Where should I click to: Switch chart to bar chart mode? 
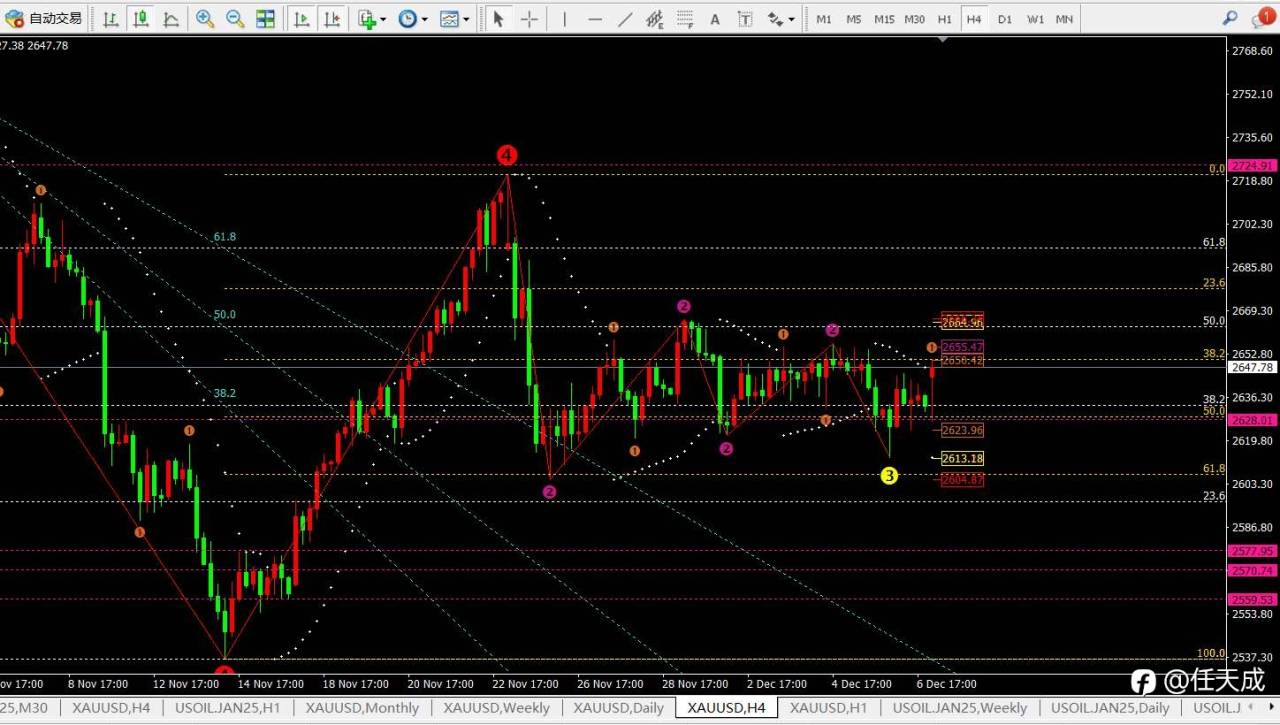(x=111, y=18)
